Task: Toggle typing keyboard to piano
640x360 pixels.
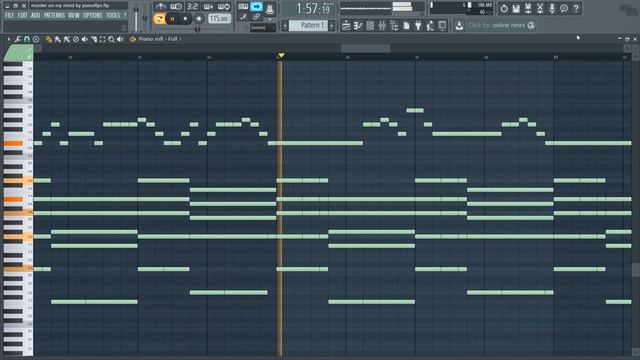Action: coord(243,6)
